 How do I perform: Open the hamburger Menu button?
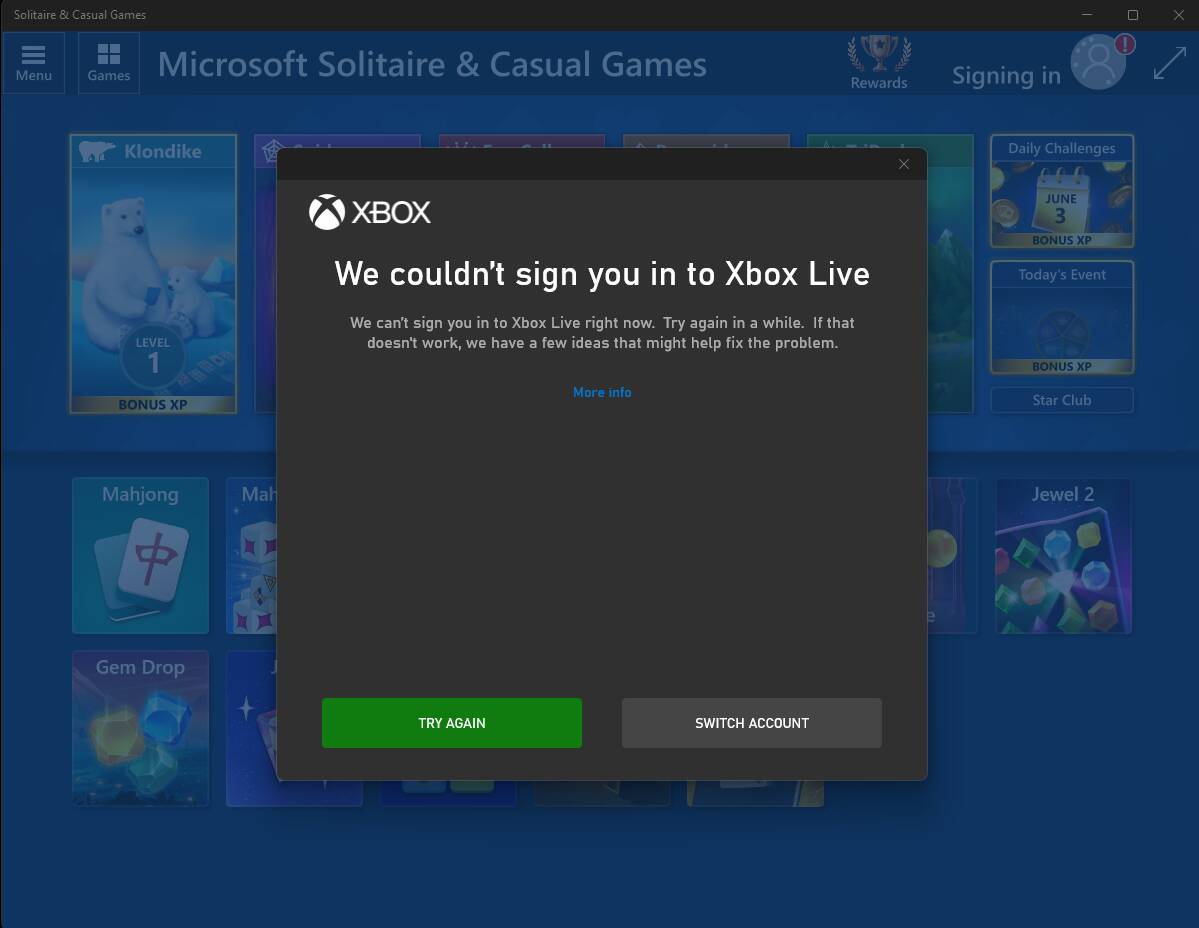(x=34, y=63)
